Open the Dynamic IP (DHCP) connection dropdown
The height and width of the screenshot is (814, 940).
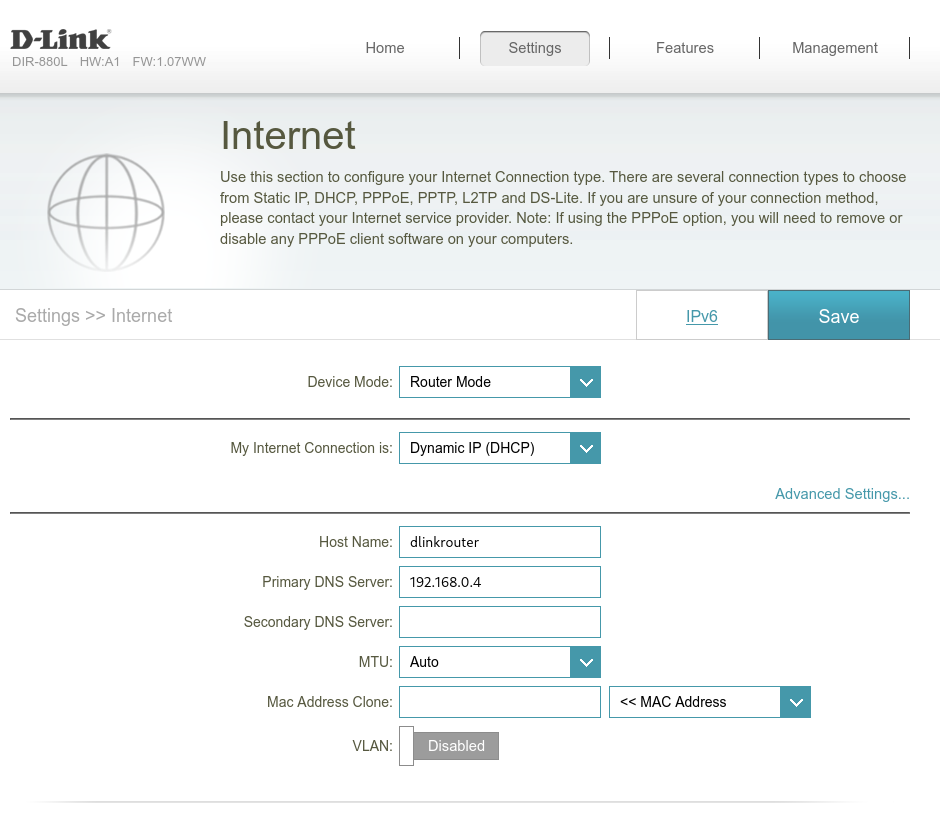click(x=485, y=448)
